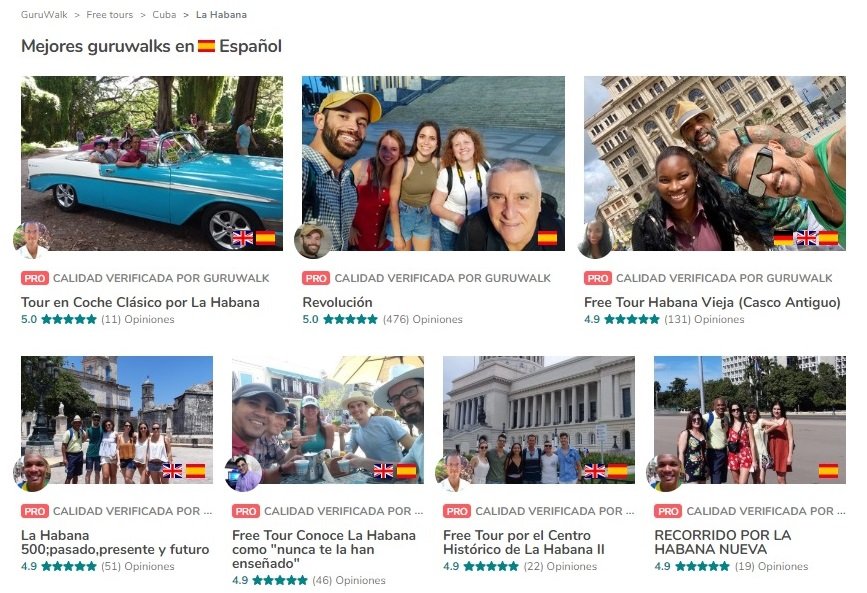The height and width of the screenshot is (593, 867).
Task: View the 476 Opiniones of Revolución
Action: click(422, 319)
